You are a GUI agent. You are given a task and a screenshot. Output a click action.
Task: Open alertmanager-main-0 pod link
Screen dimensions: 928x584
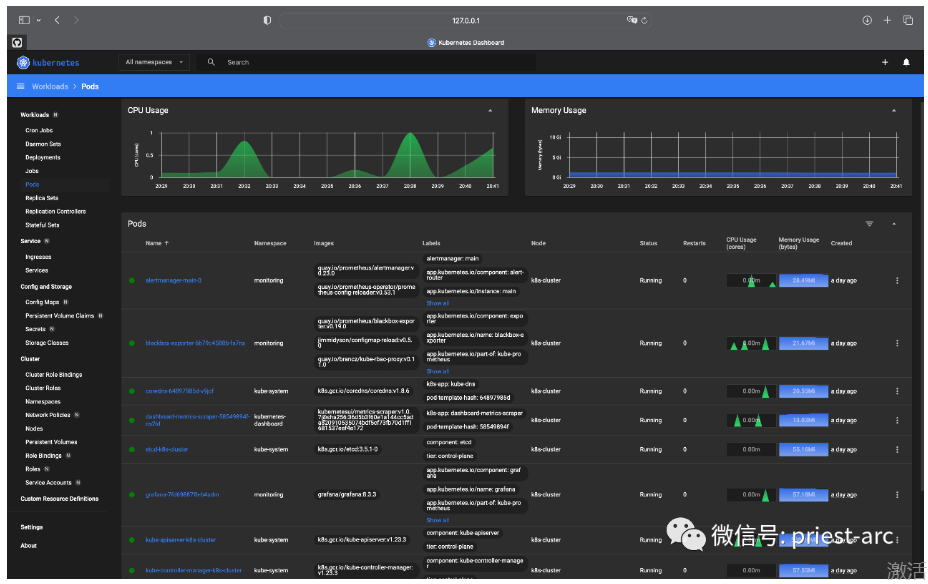173,280
